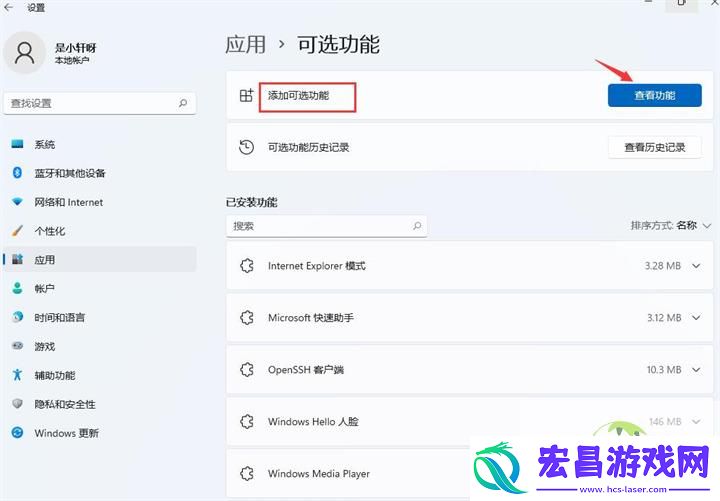Click the add-feature grid icon beside 添加可选功能
This screenshot has width=720, height=501.
click(247, 95)
